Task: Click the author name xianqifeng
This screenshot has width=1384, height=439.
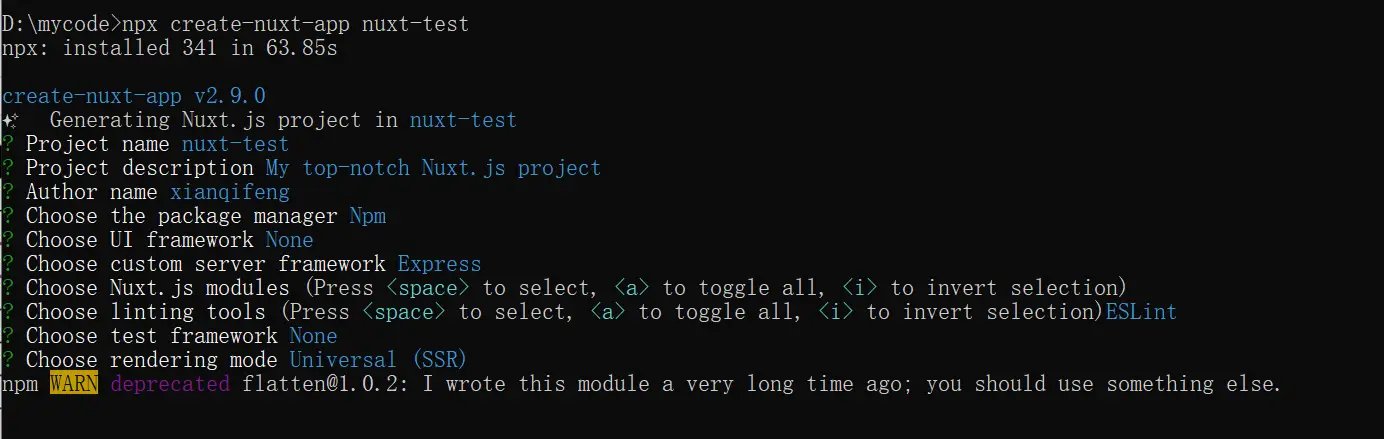Action: (x=229, y=192)
